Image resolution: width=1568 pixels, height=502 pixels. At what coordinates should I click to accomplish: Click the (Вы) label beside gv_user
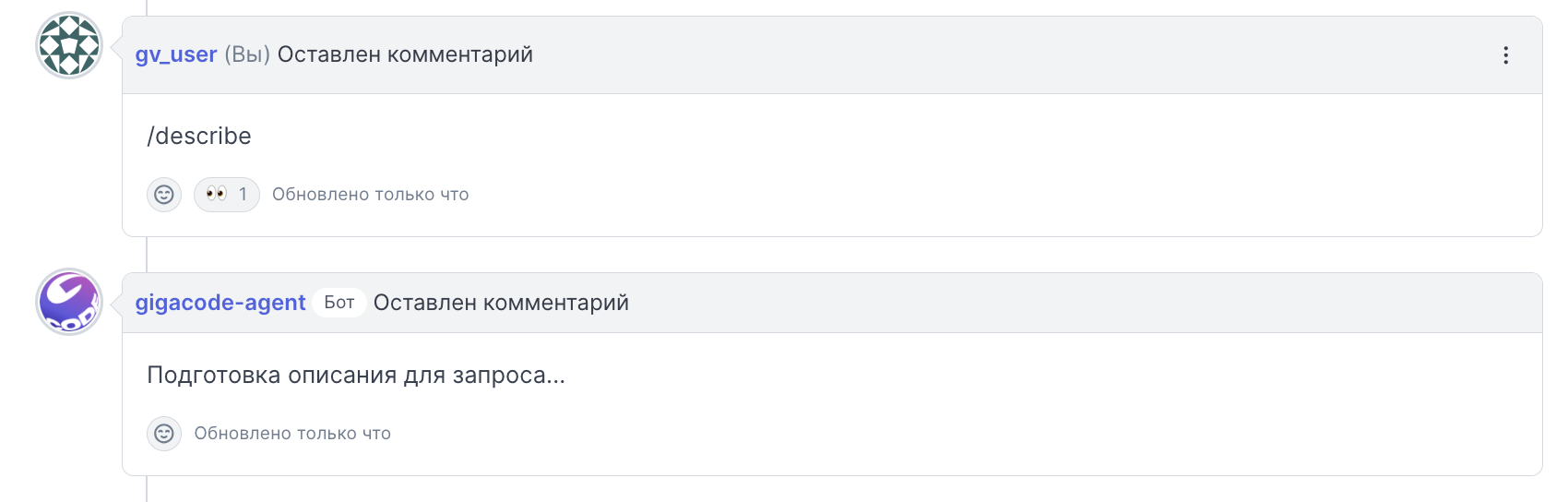click(x=247, y=54)
